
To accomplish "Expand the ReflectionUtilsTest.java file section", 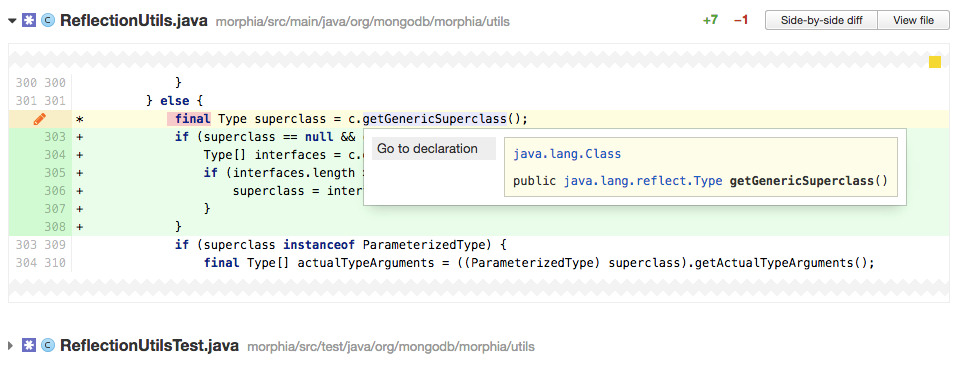I will 11,346.
